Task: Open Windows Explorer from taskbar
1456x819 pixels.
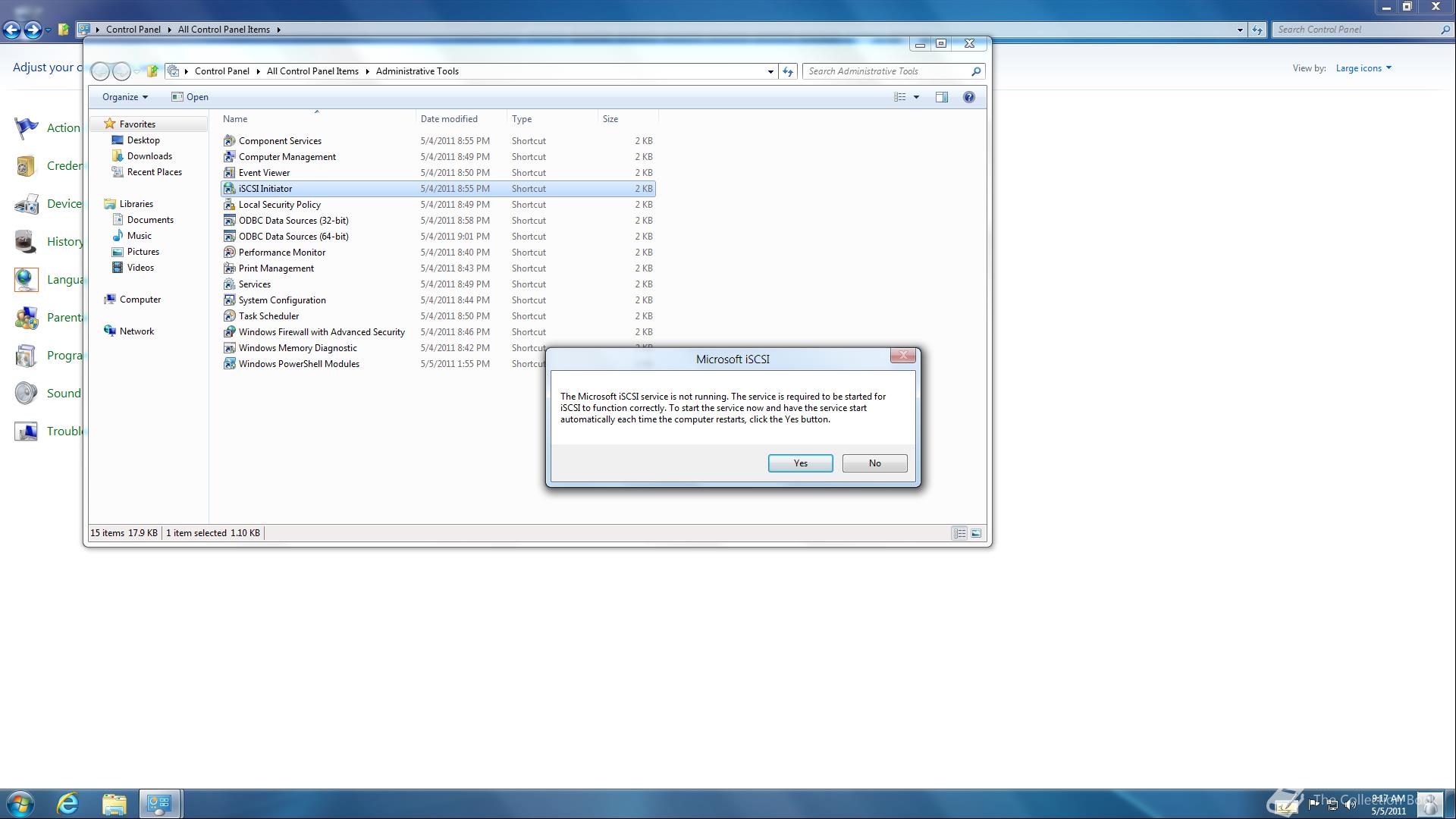Action: pyautogui.click(x=114, y=804)
